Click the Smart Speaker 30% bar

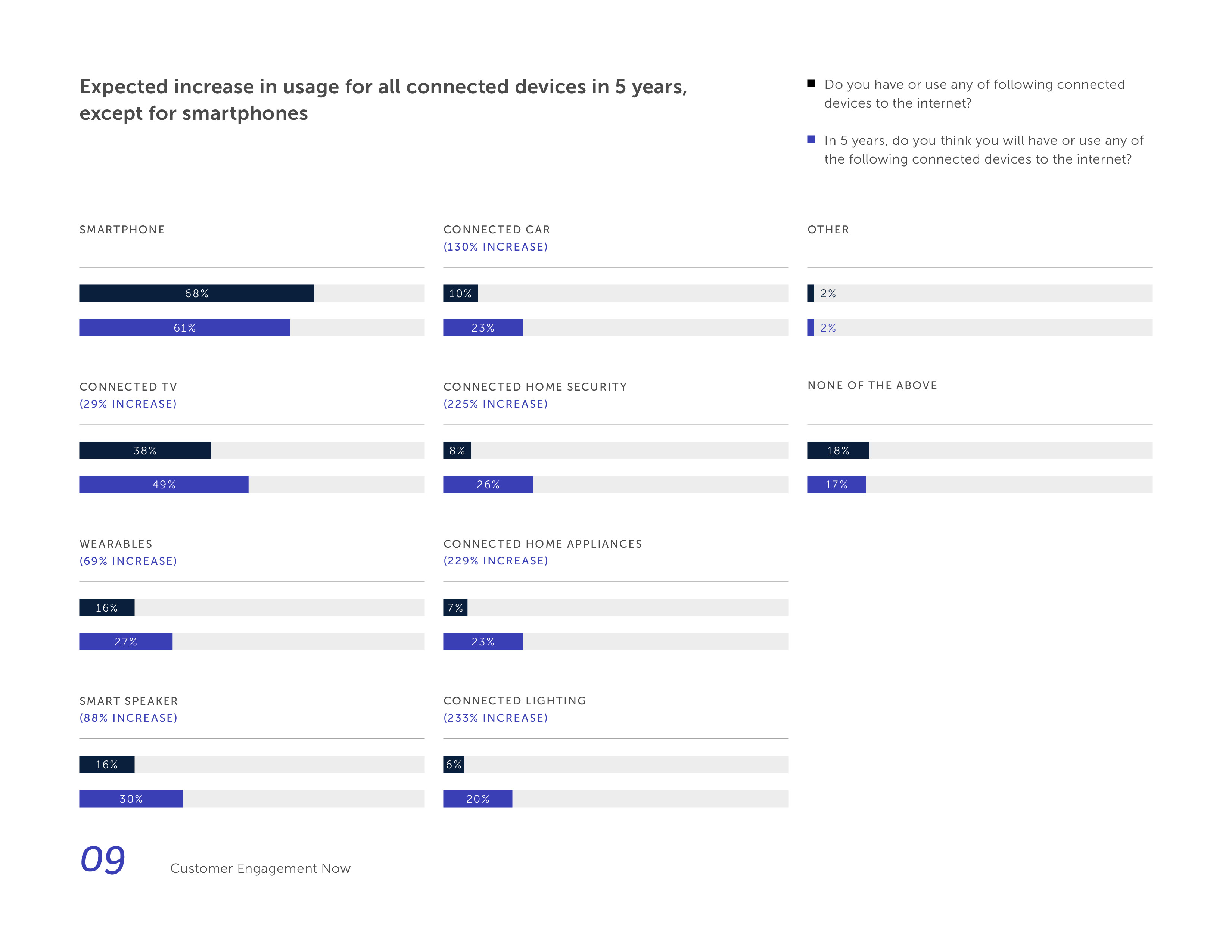[x=131, y=799]
